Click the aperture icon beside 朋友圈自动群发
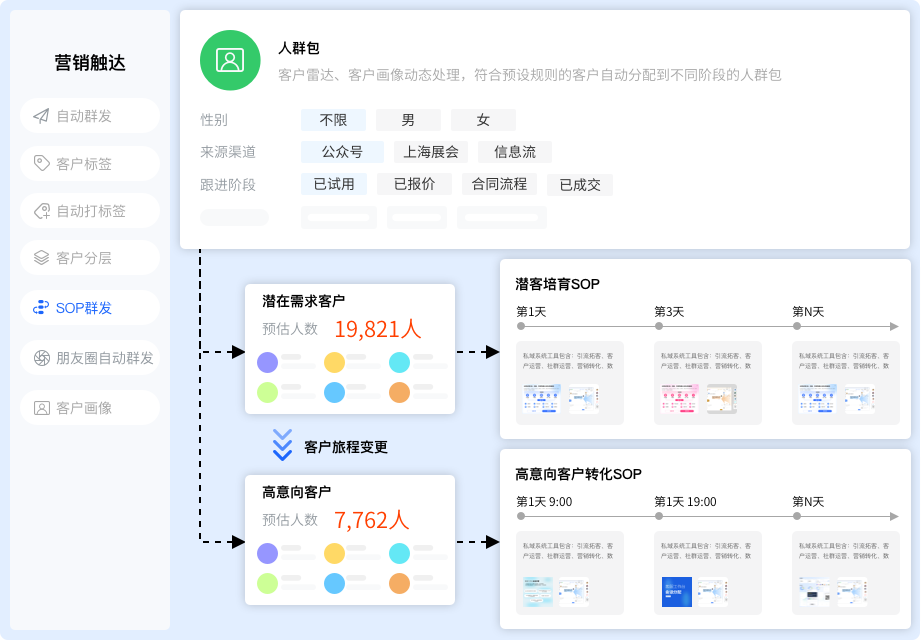Screen dimensions: 921x640 42,358
